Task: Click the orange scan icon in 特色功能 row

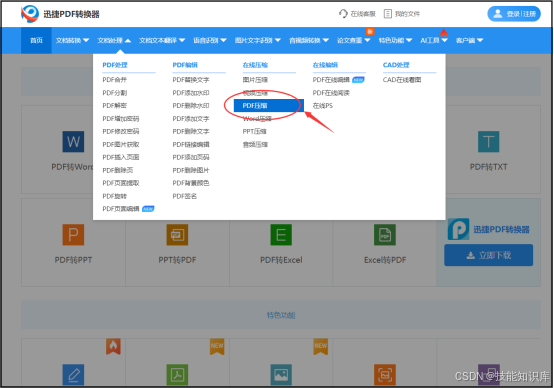Action: coord(385,375)
